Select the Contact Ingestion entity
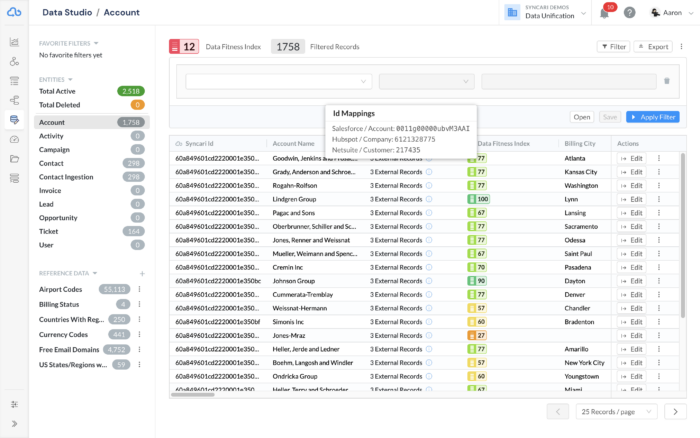This screenshot has width=700, height=438. 92,177
